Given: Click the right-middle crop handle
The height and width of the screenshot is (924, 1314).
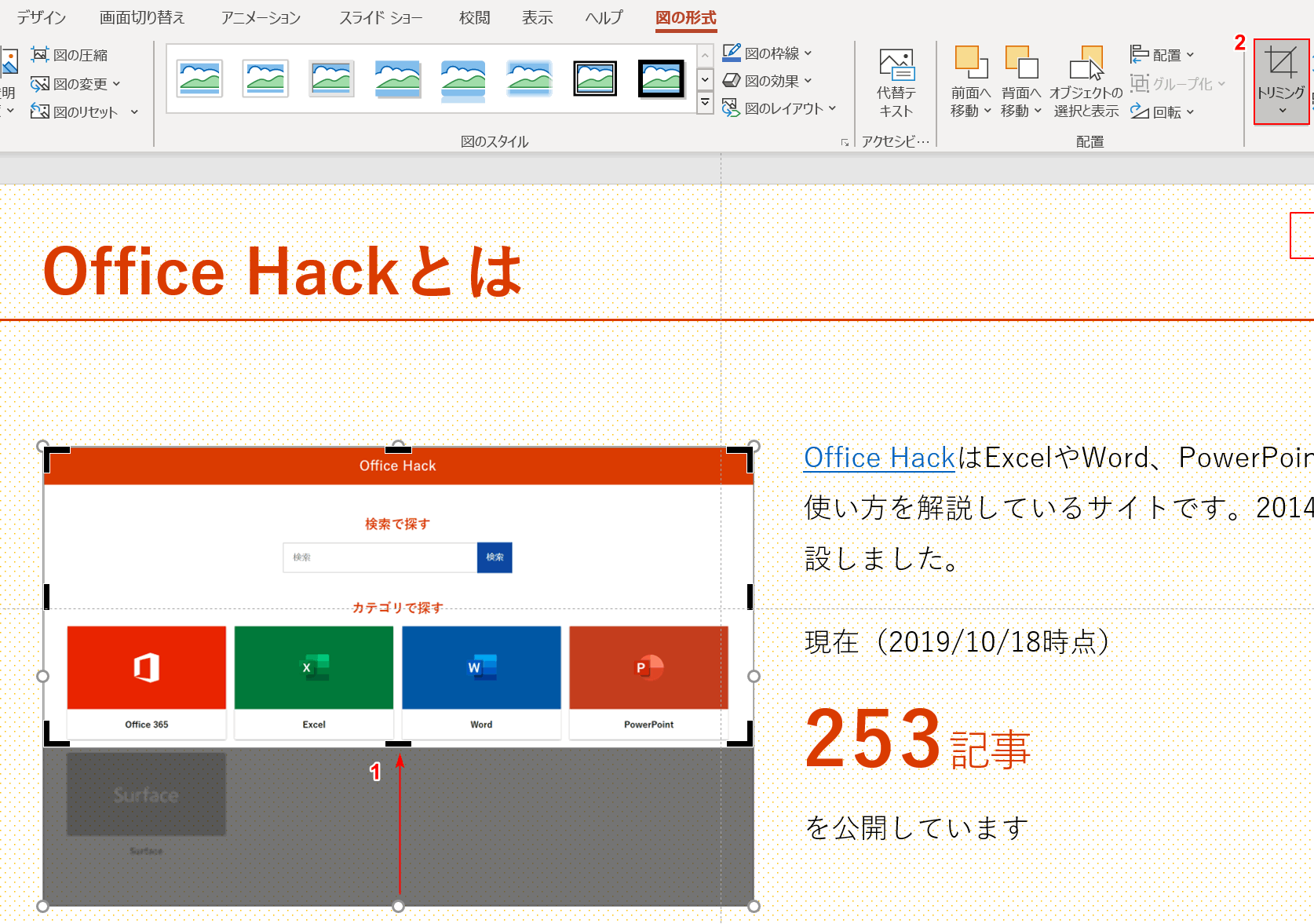Looking at the screenshot, I should 750,597.
